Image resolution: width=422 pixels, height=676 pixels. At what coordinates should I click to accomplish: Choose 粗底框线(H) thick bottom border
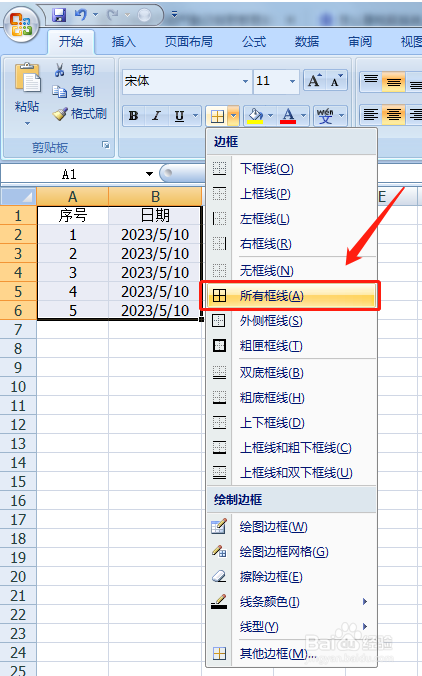point(292,397)
